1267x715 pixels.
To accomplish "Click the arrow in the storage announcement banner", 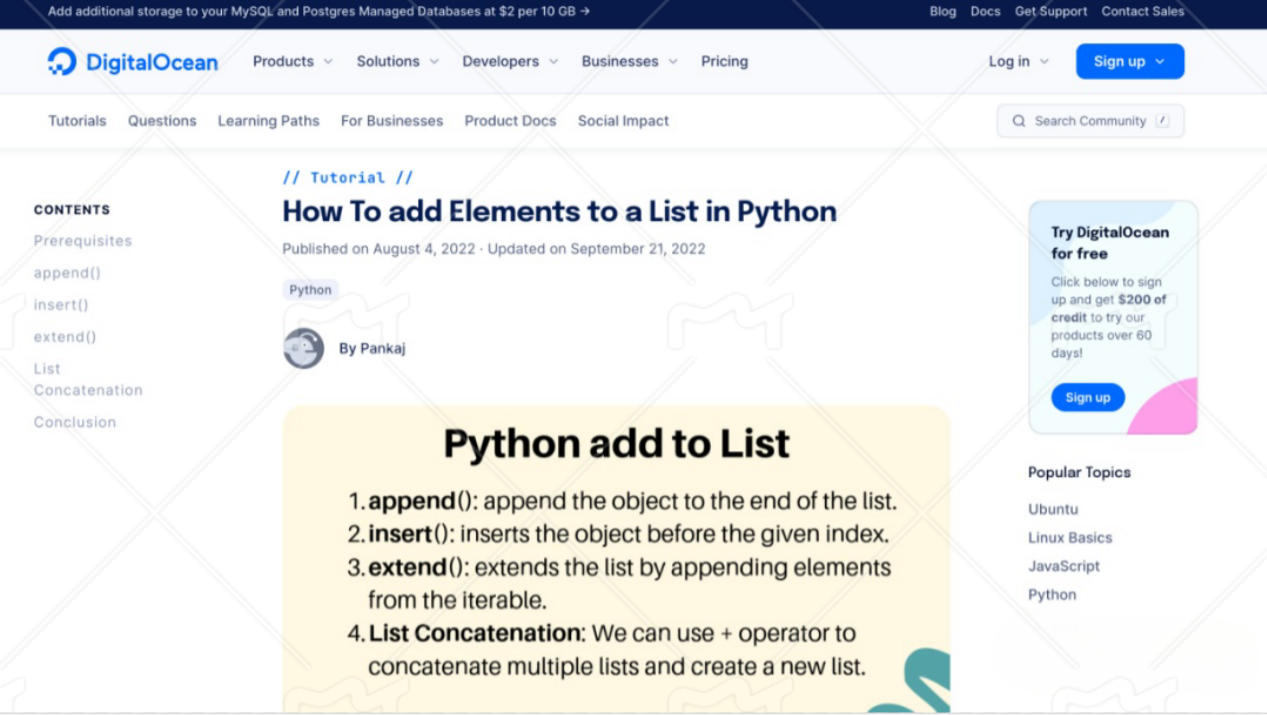I will [x=585, y=11].
